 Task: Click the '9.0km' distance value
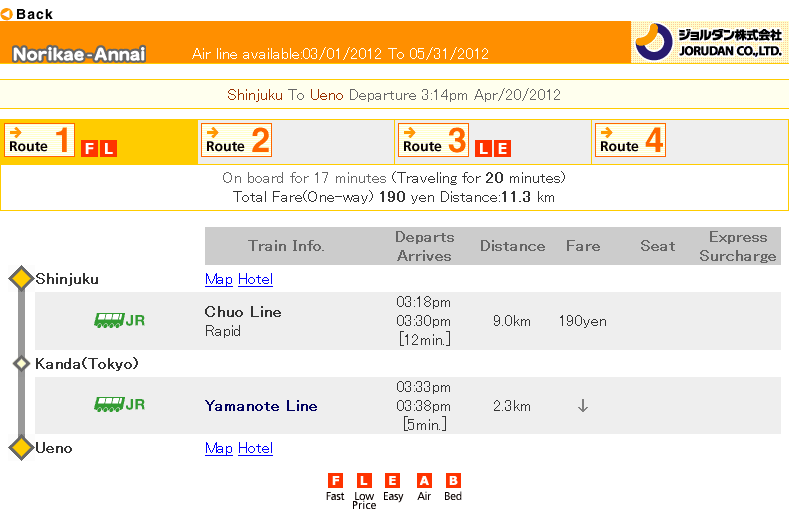[x=512, y=321]
